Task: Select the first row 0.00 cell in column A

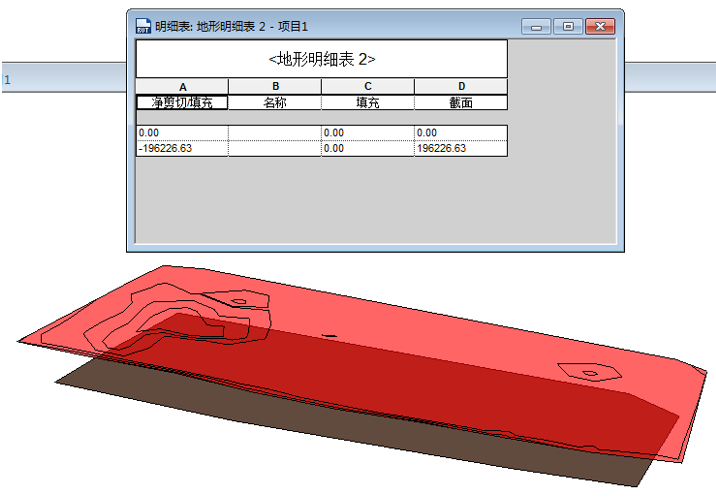Action: coord(183,133)
